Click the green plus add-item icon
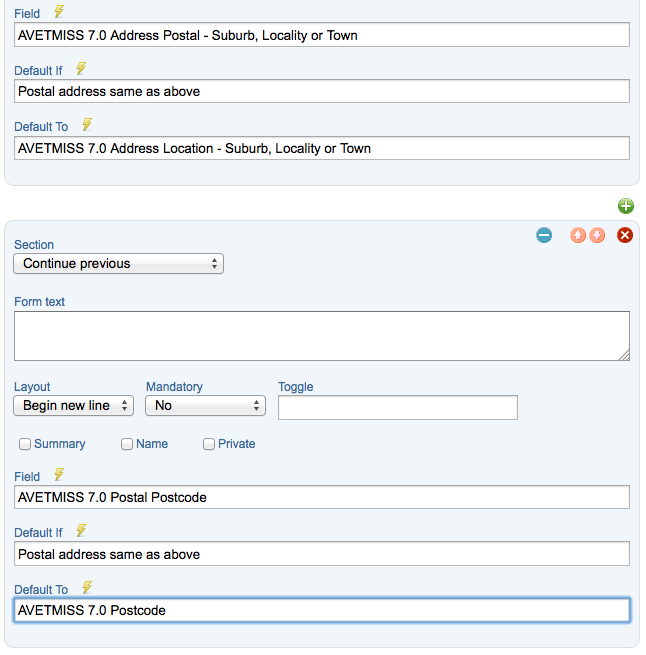 click(625, 206)
